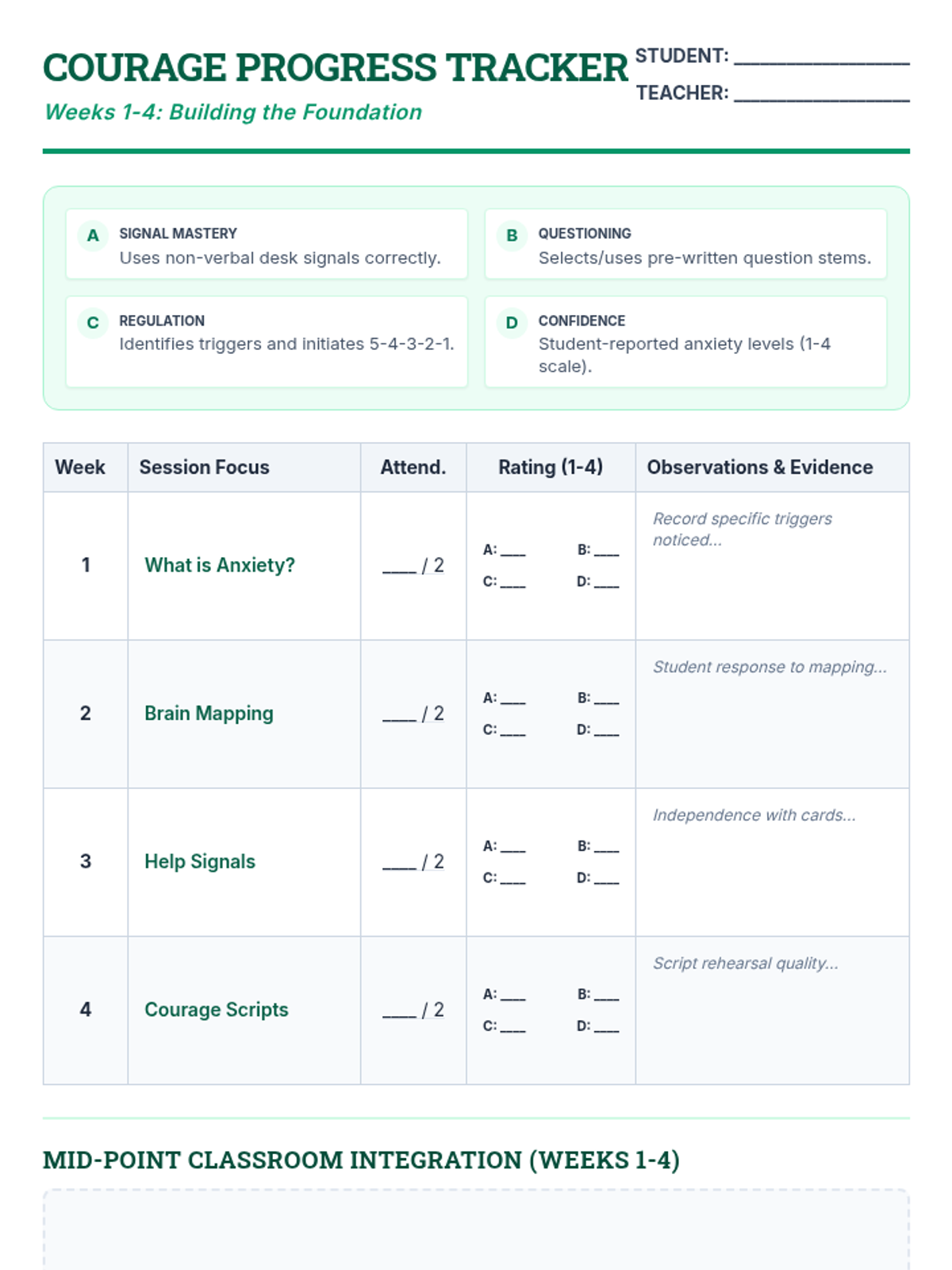Screen dimensions: 952x1270
Task: Click the C badge for Regulation
Action: pyautogui.click(x=93, y=323)
